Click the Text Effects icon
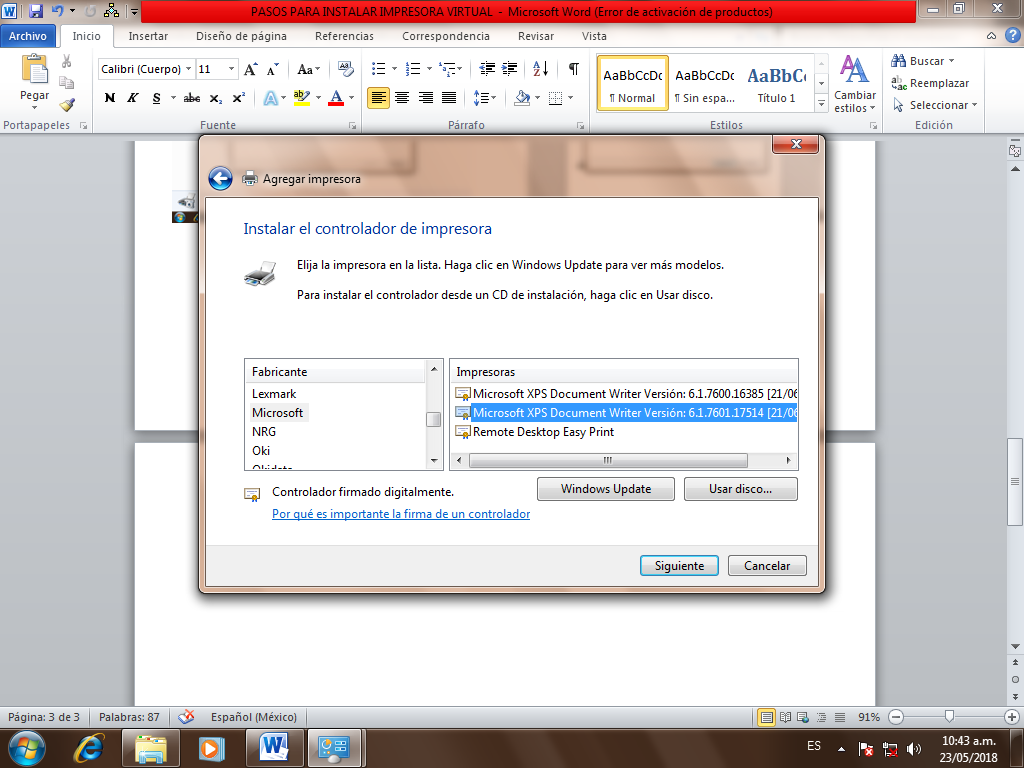The image size is (1024, 768). pyautogui.click(x=270, y=98)
